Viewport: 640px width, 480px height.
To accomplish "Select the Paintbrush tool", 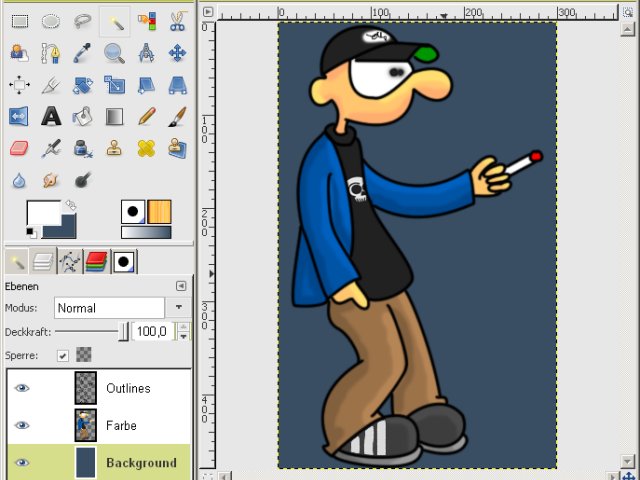I will click(178, 116).
